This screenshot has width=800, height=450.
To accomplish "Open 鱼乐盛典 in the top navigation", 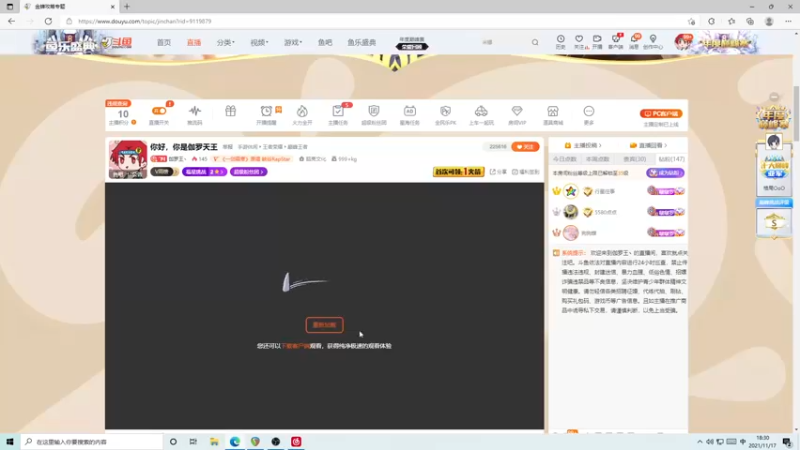I will point(362,42).
